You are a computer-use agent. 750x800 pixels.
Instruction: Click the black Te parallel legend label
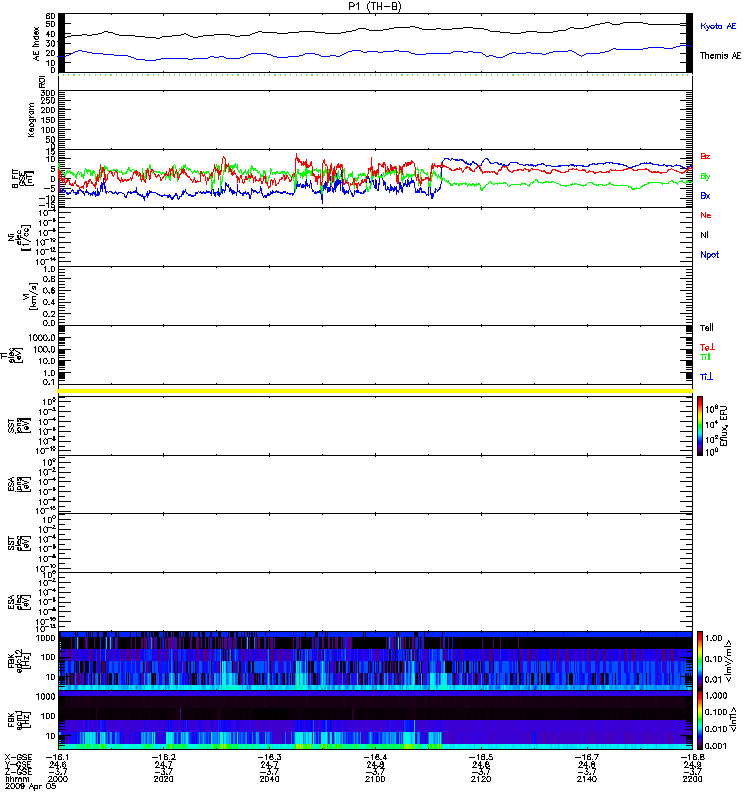[x=707, y=328]
